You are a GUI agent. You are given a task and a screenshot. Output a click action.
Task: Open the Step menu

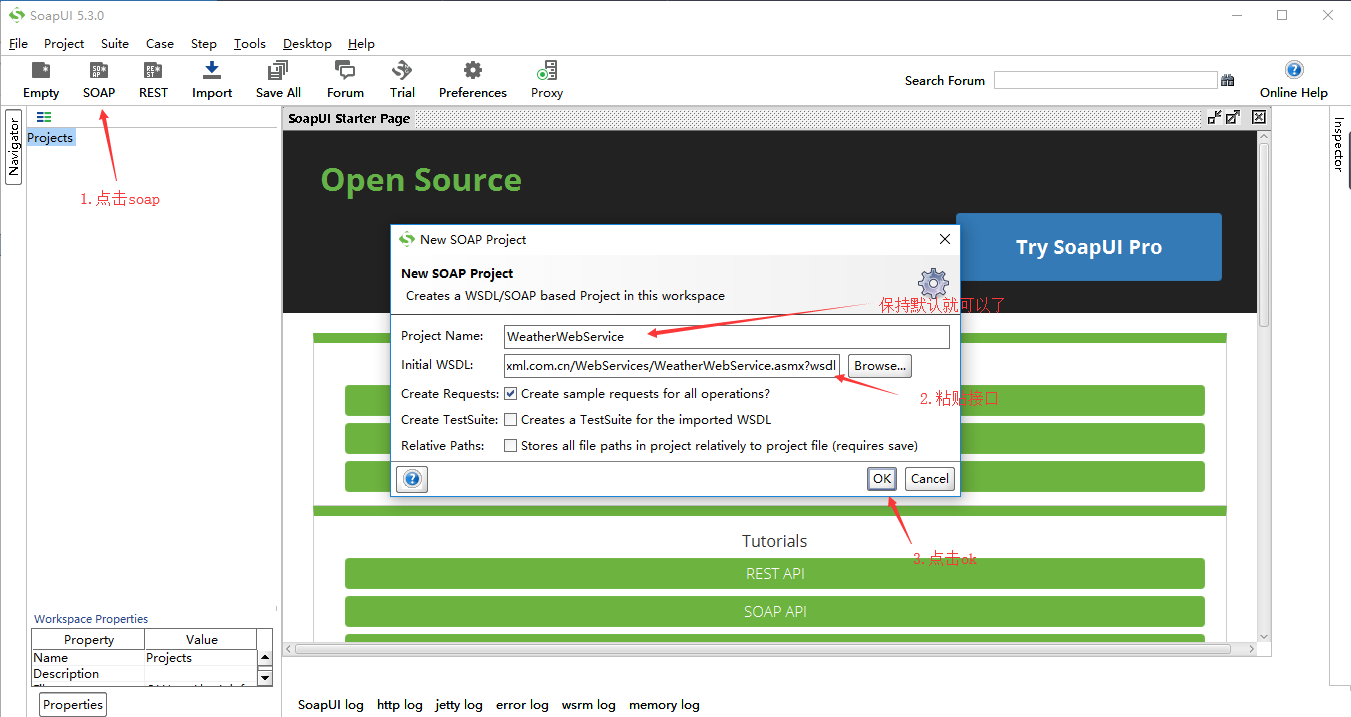point(204,44)
